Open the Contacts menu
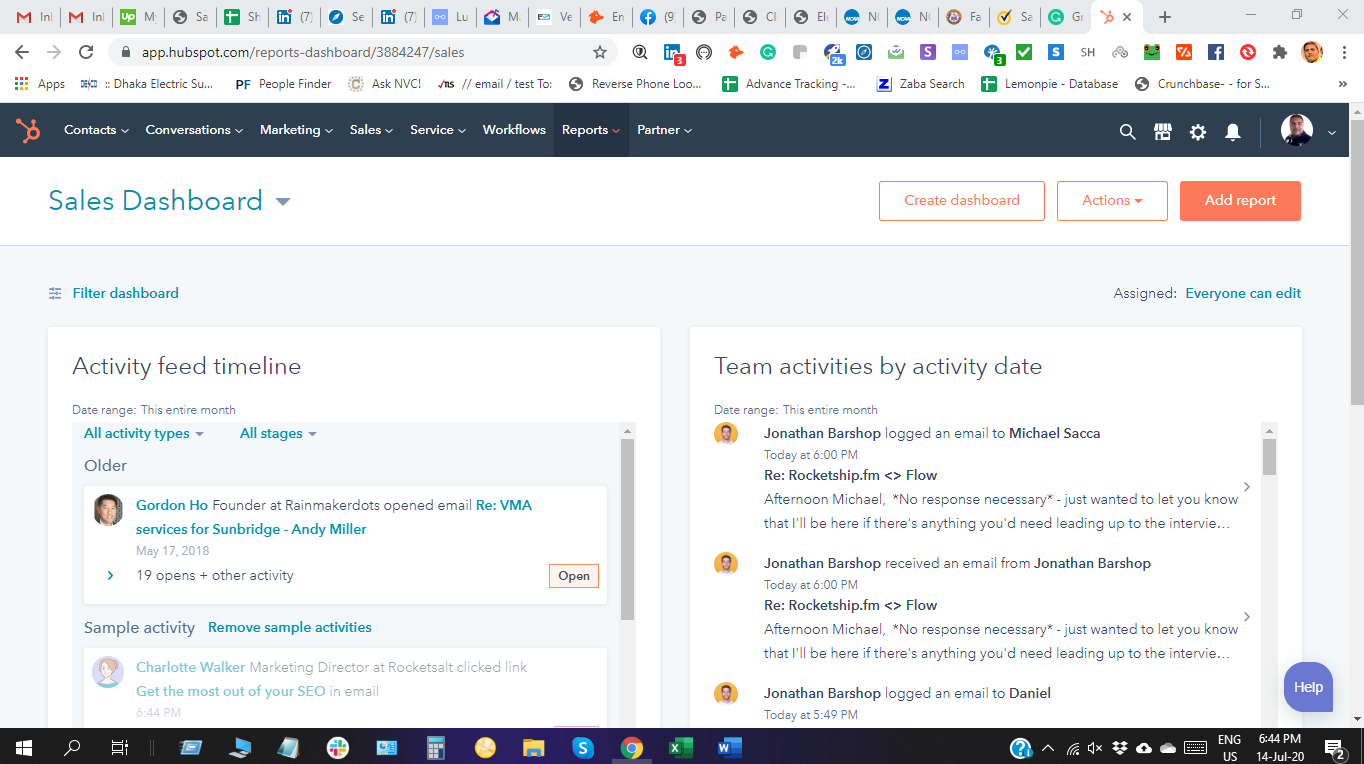Image resolution: width=1364 pixels, height=764 pixels. point(96,130)
